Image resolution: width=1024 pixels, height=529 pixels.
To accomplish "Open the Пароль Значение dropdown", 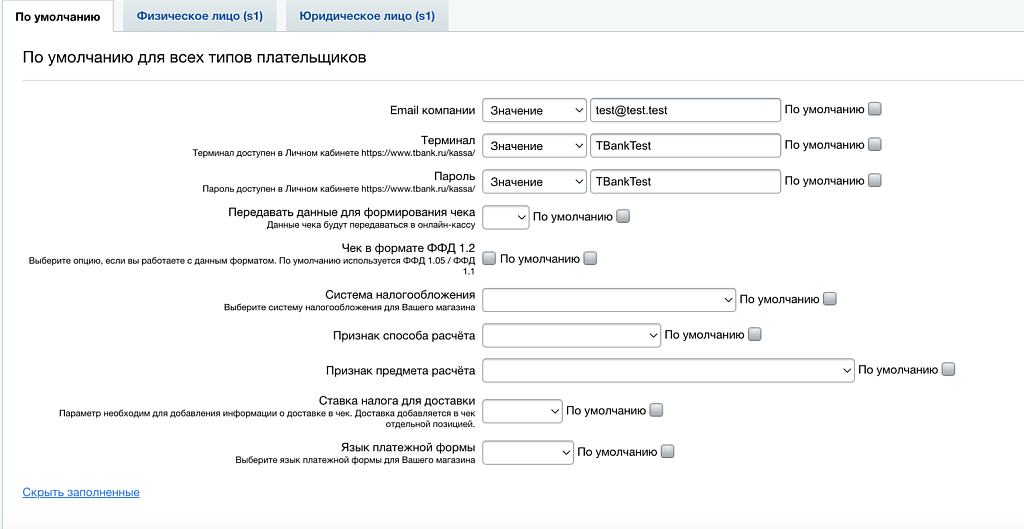I will click(534, 182).
